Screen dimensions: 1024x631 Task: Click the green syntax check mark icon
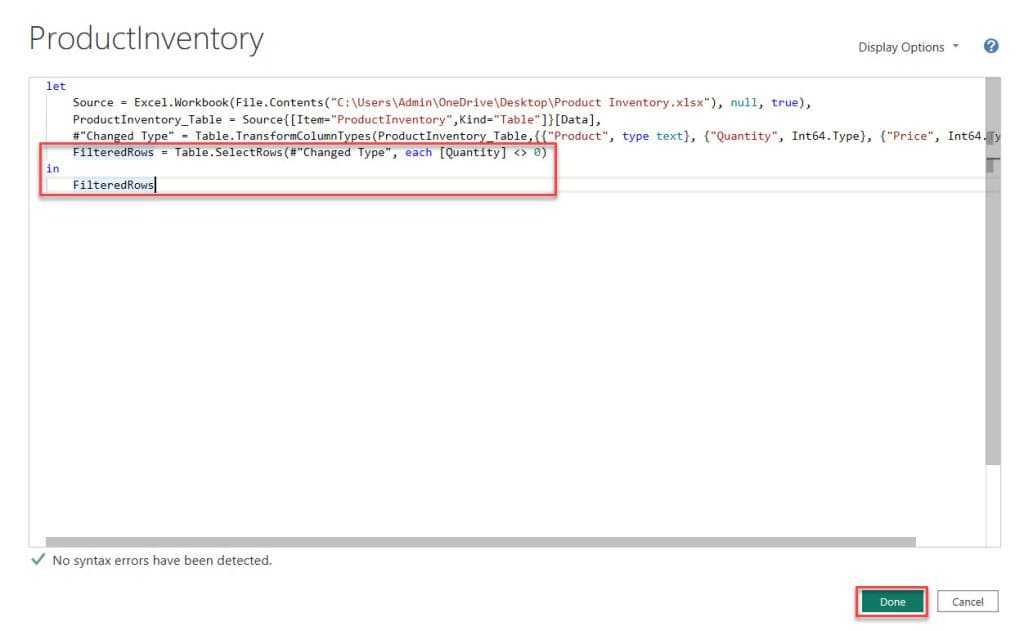pyautogui.click(x=38, y=560)
